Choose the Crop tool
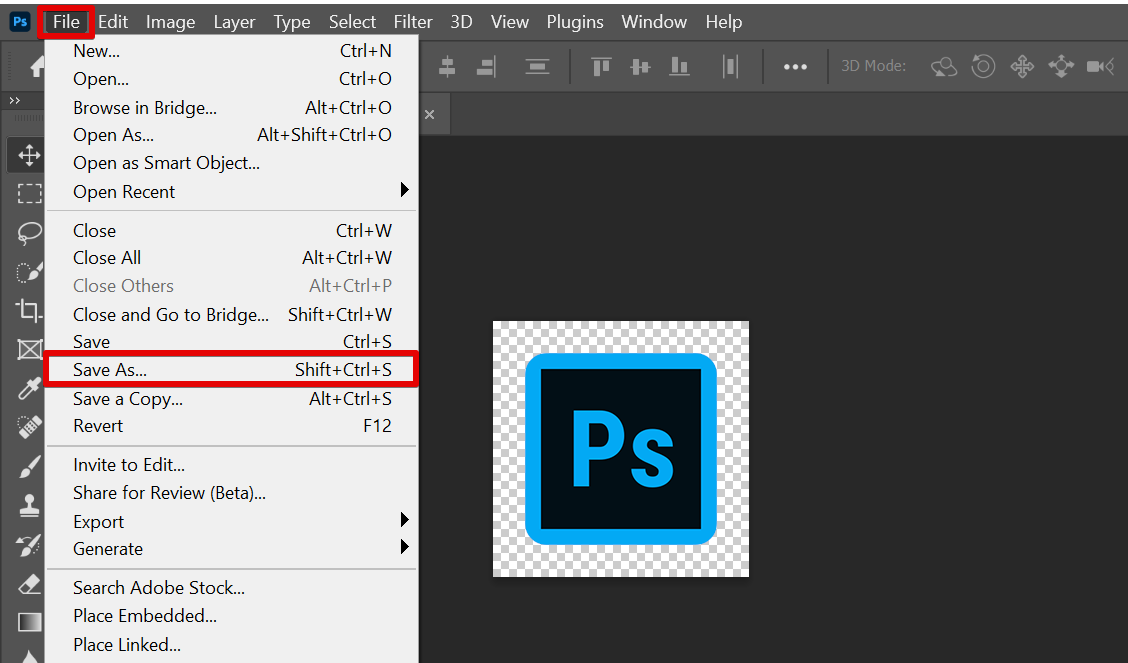Viewport: 1128px width, 663px height. [29, 310]
